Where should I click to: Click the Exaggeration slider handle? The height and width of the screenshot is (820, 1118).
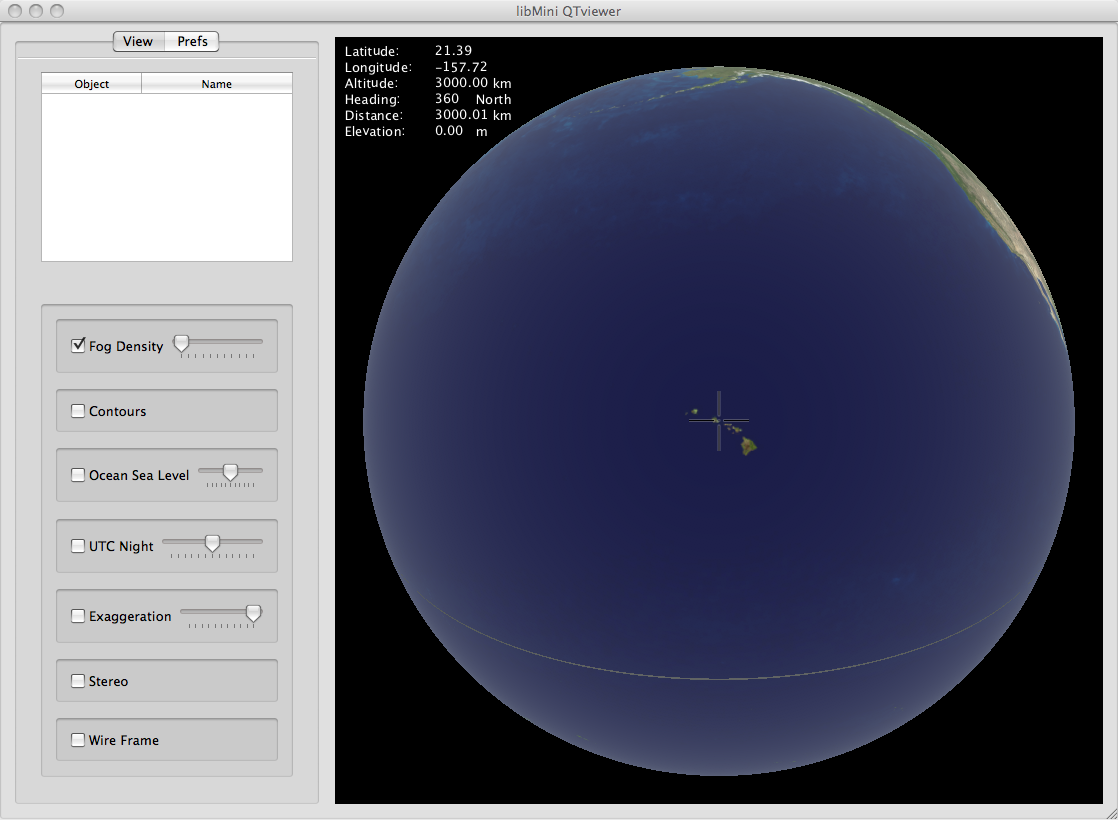253,613
